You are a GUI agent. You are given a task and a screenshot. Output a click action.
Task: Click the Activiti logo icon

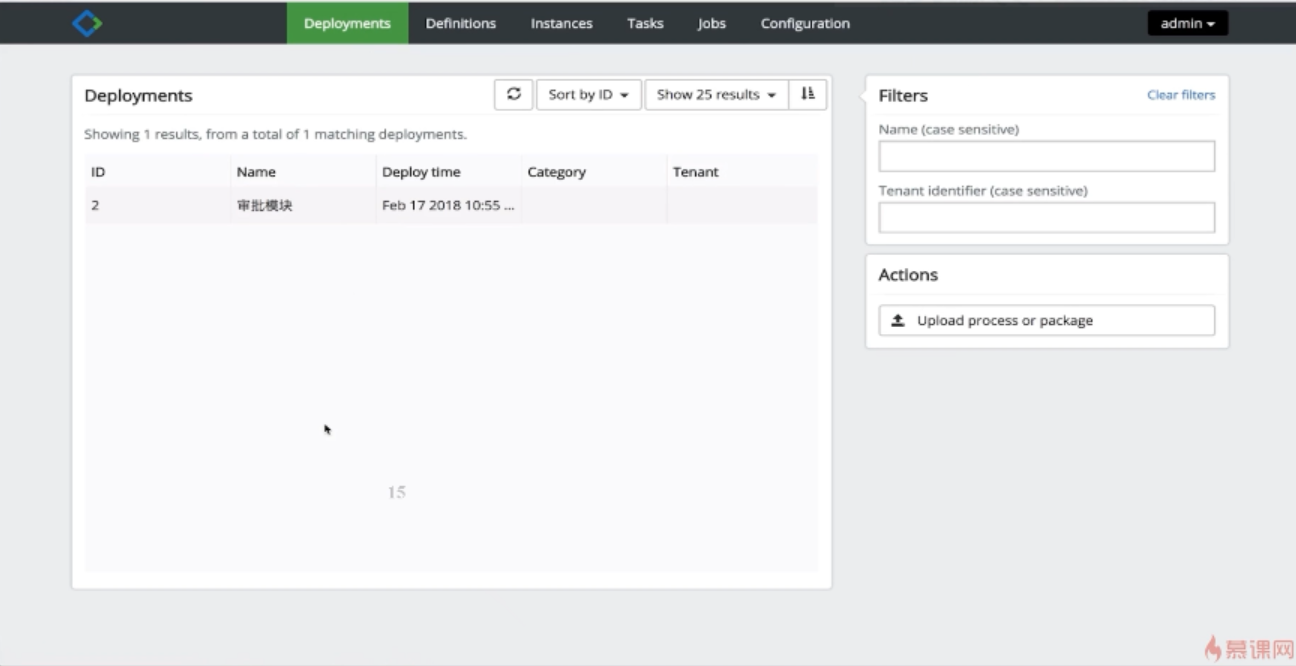click(x=87, y=23)
